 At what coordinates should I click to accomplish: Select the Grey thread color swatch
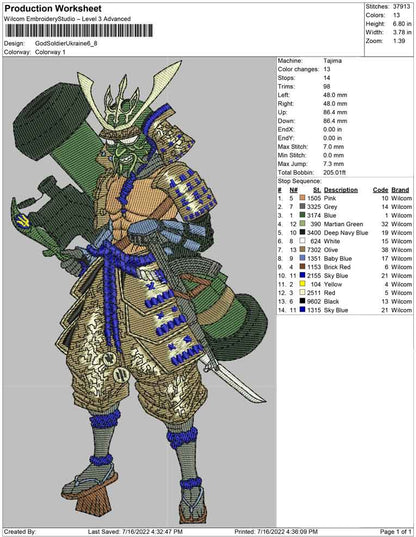(302, 207)
